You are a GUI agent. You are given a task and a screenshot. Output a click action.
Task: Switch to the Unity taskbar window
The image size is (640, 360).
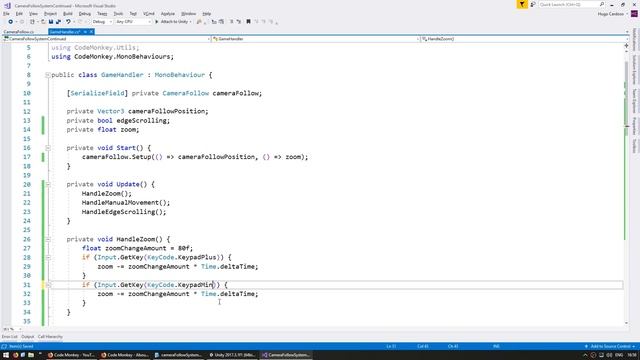pyautogui.click(x=232, y=355)
